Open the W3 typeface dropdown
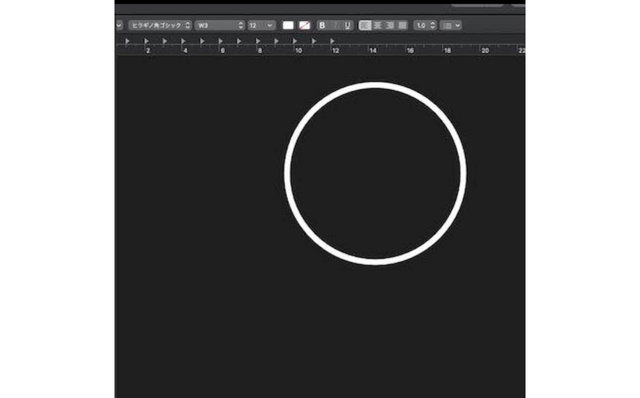 pos(220,25)
